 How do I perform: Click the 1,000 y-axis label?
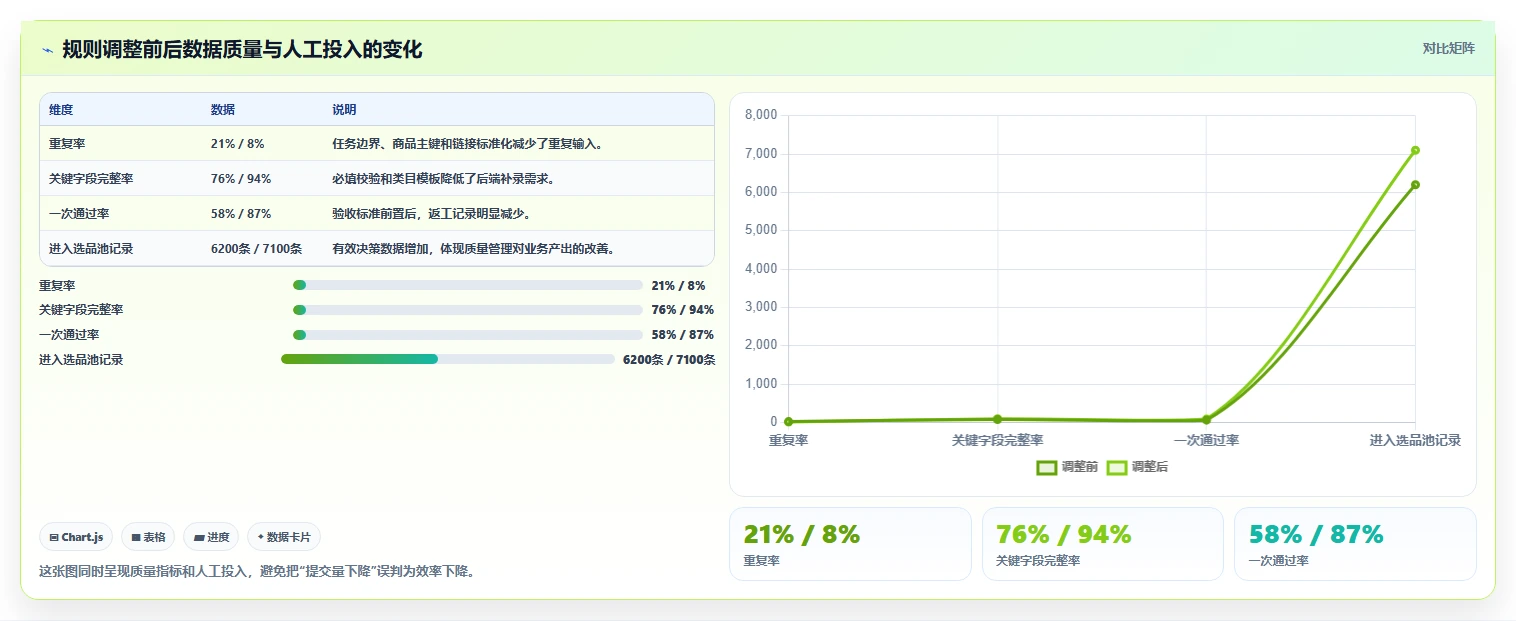pyautogui.click(x=761, y=384)
